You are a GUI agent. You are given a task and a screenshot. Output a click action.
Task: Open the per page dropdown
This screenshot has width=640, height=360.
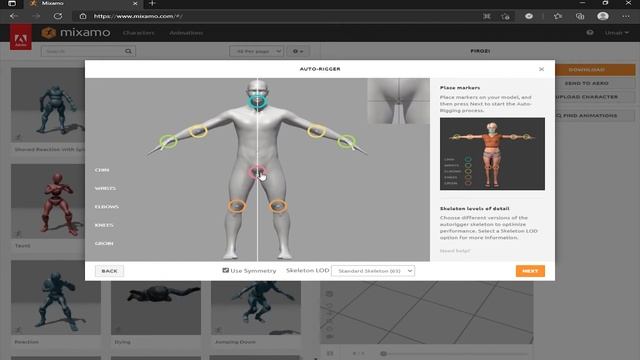tap(256, 51)
